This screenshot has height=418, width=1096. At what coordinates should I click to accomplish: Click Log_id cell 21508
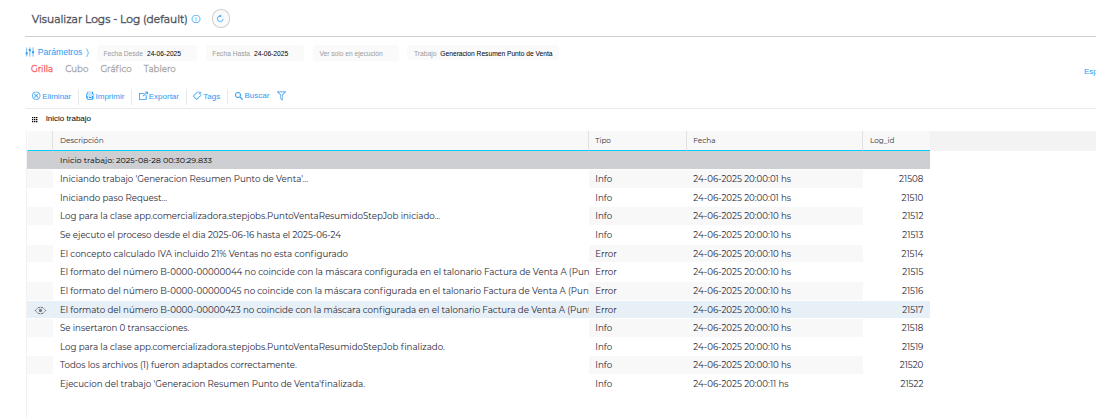[x=896, y=179]
